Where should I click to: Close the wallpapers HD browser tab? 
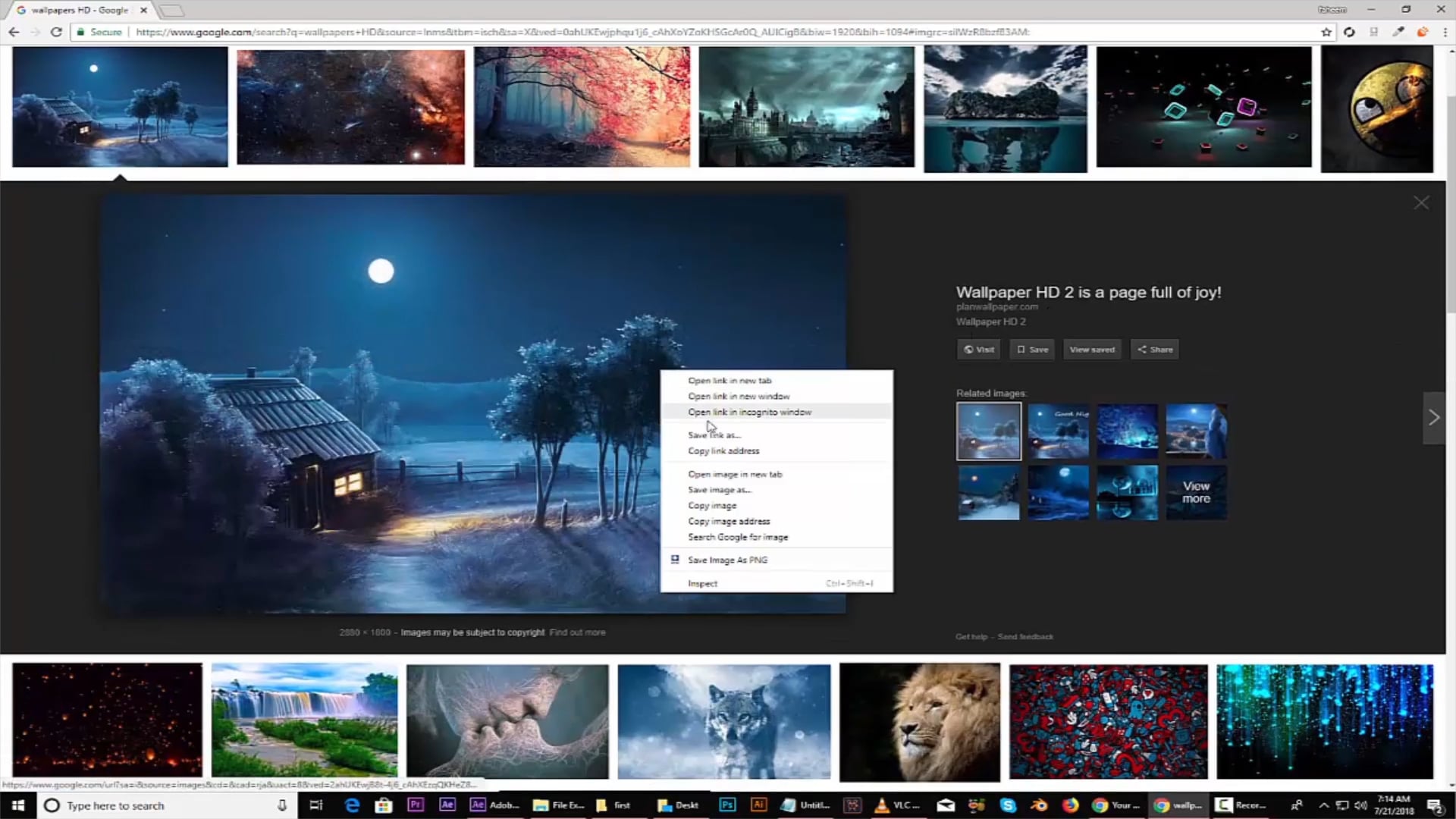(x=143, y=11)
